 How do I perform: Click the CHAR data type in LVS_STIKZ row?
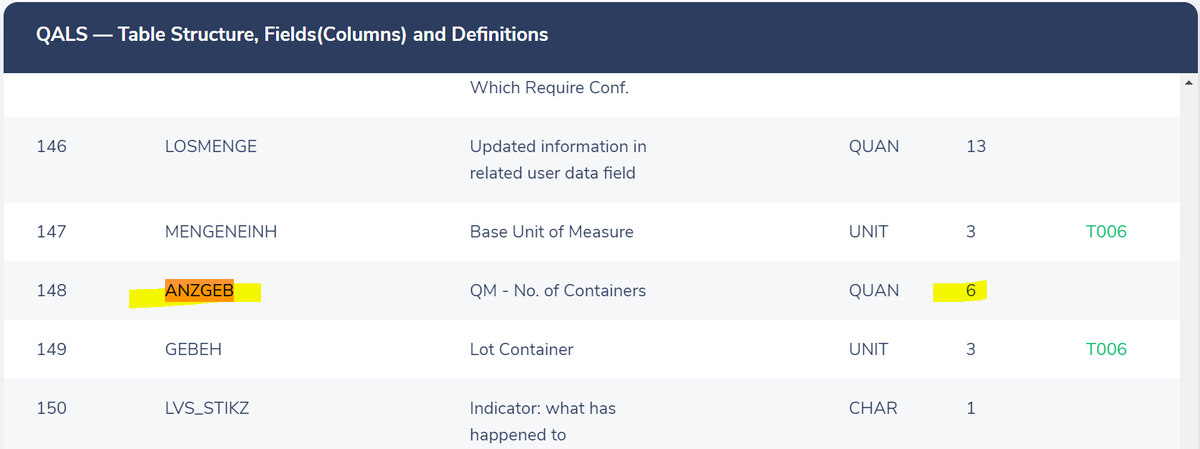coord(872,408)
